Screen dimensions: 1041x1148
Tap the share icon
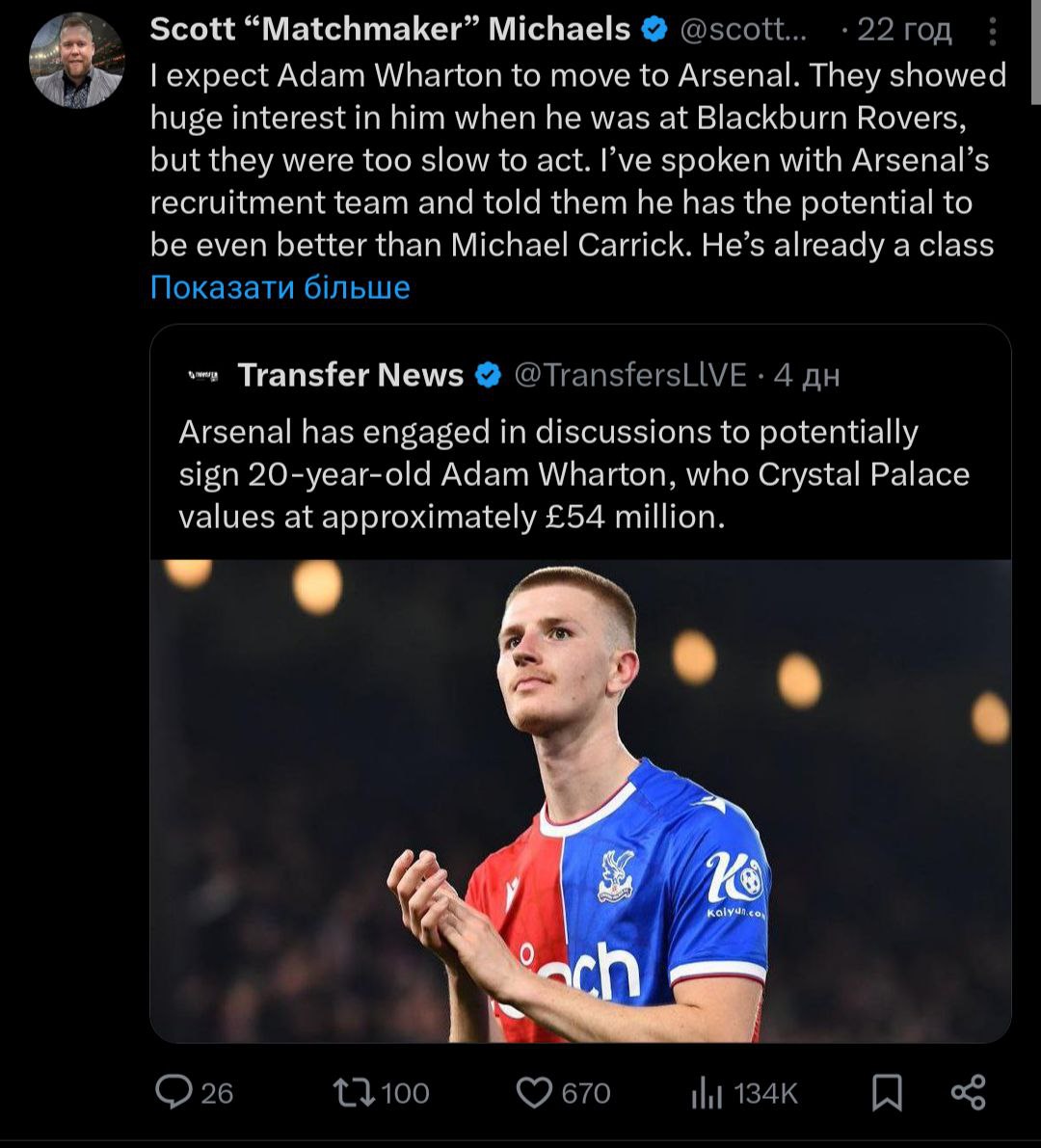(968, 1092)
